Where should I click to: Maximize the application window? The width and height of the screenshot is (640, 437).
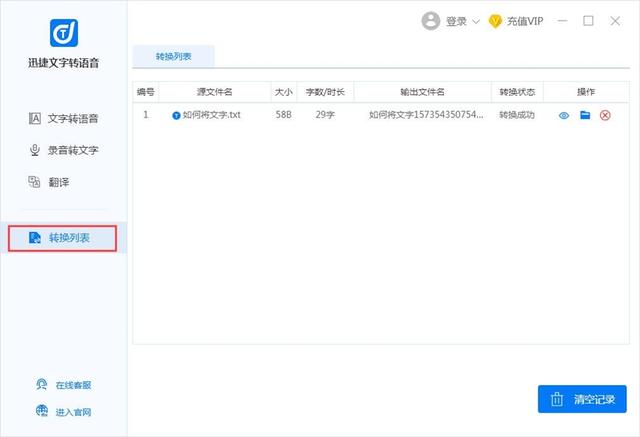[x=588, y=21]
